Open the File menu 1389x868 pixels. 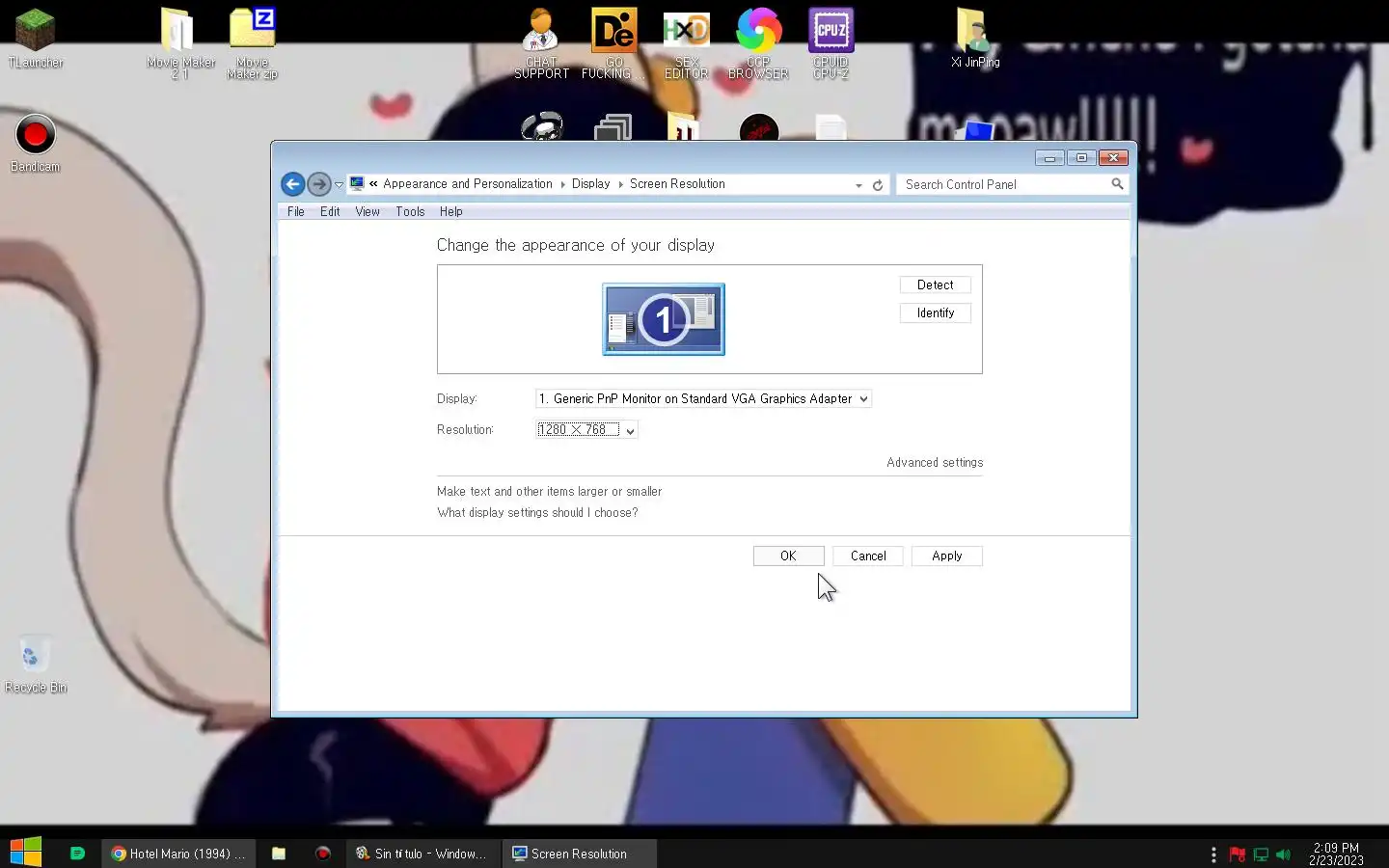pos(296,211)
